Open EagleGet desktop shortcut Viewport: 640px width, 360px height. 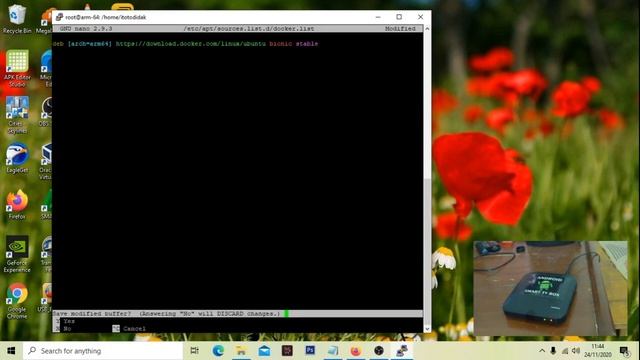(17, 158)
